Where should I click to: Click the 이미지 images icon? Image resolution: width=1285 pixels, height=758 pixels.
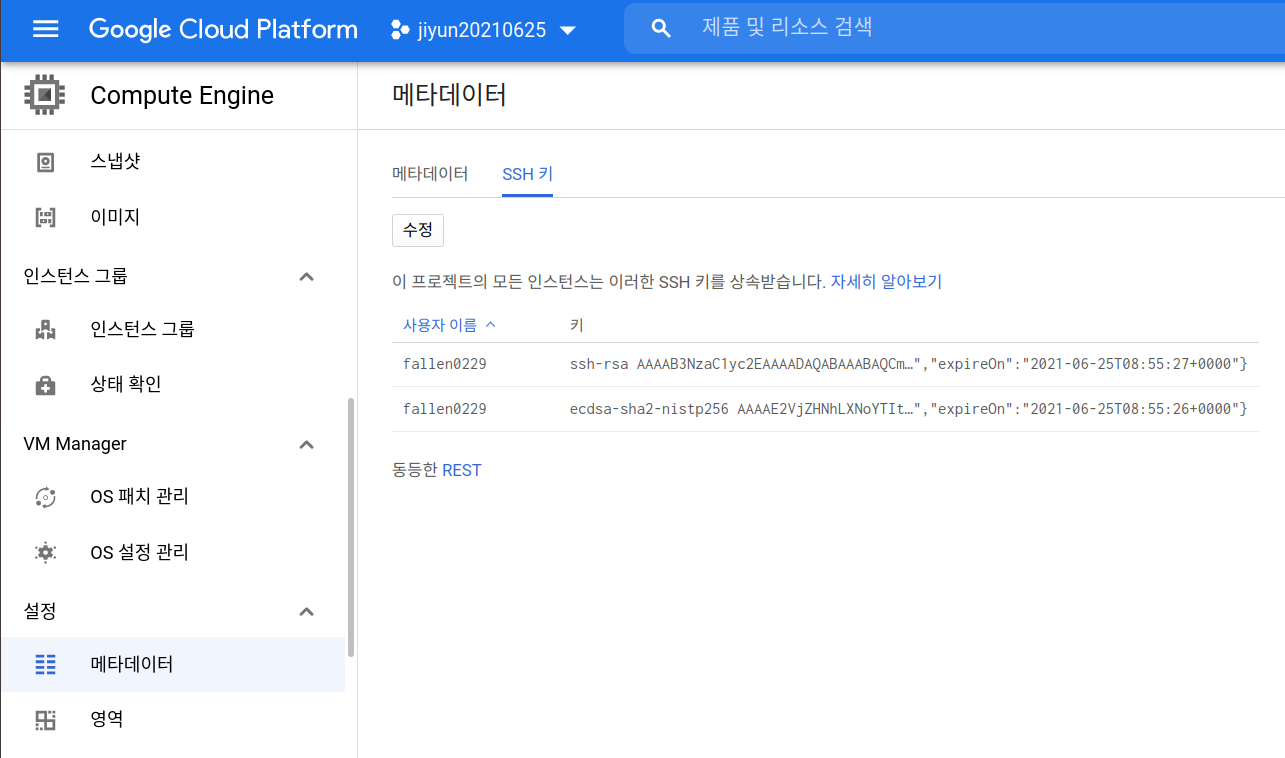coord(45,217)
